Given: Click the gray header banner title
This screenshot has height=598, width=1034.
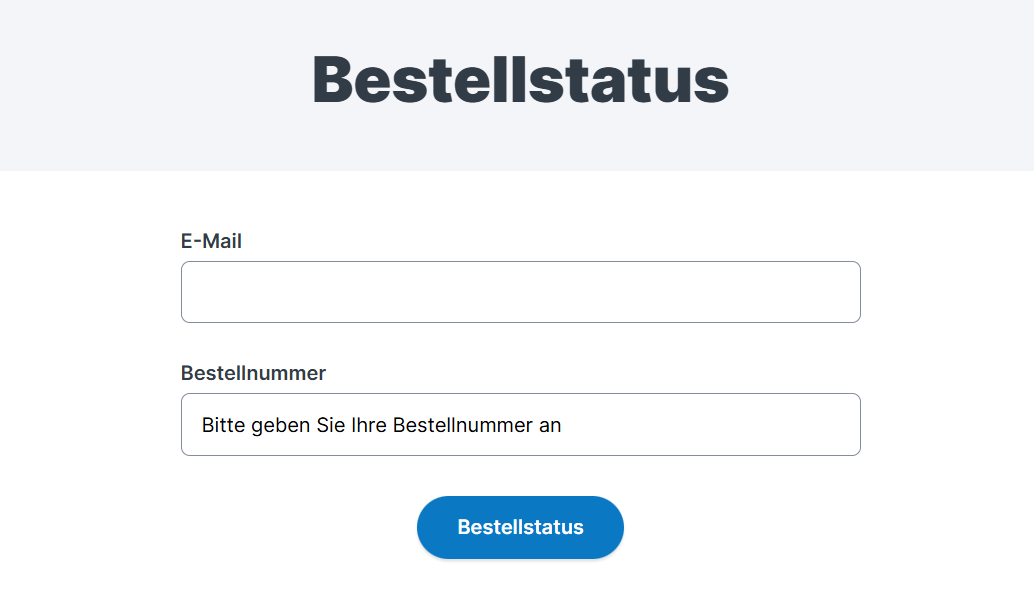Looking at the screenshot, I should 520,78.
